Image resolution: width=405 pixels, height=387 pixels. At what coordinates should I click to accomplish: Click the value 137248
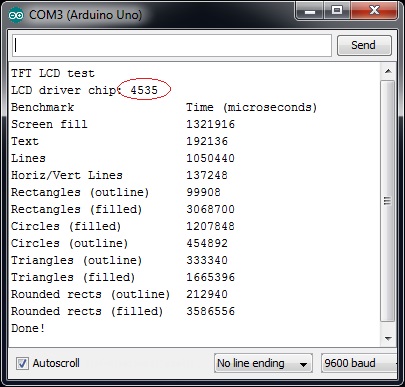207,175
